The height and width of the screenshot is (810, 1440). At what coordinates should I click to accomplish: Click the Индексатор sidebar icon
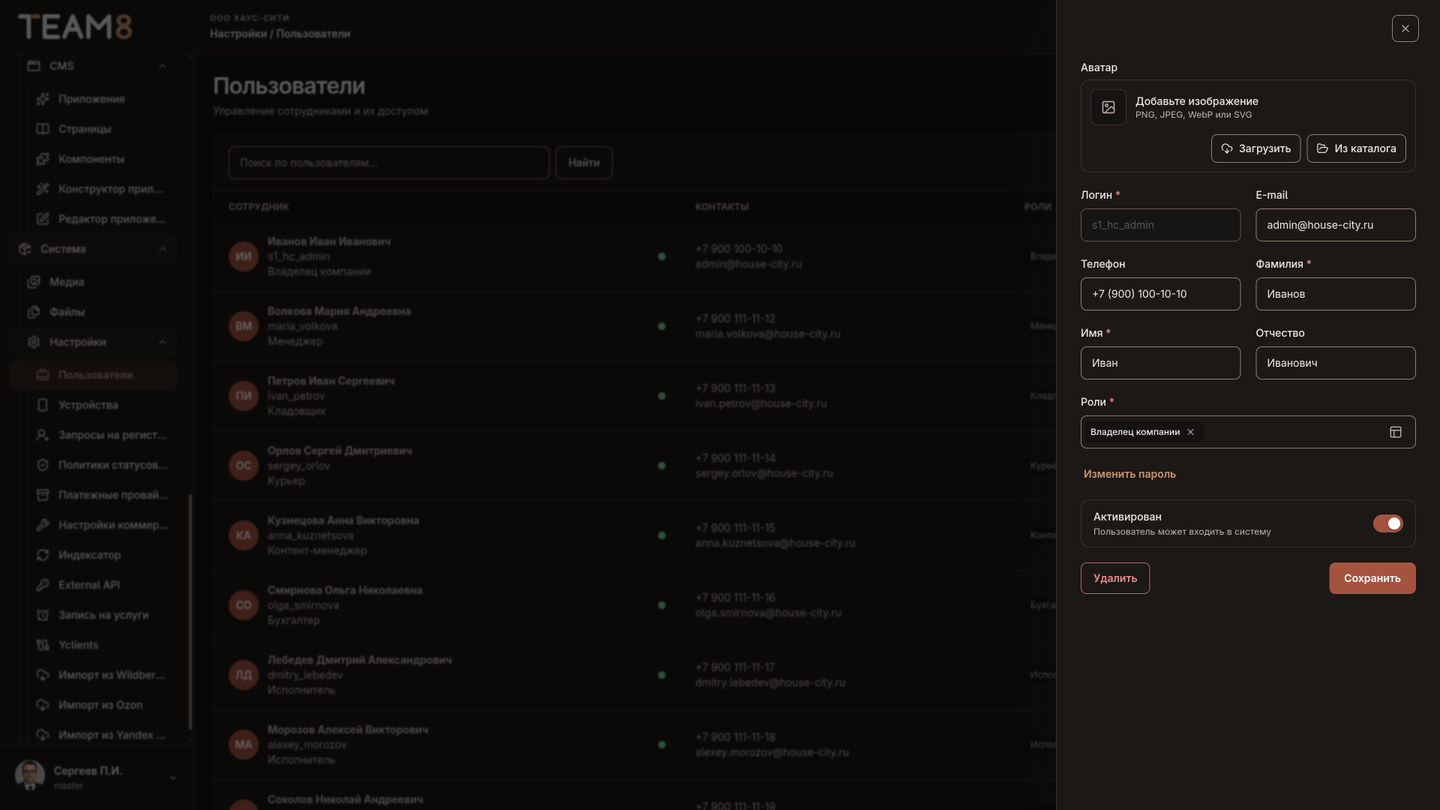[x=42, y=555]
